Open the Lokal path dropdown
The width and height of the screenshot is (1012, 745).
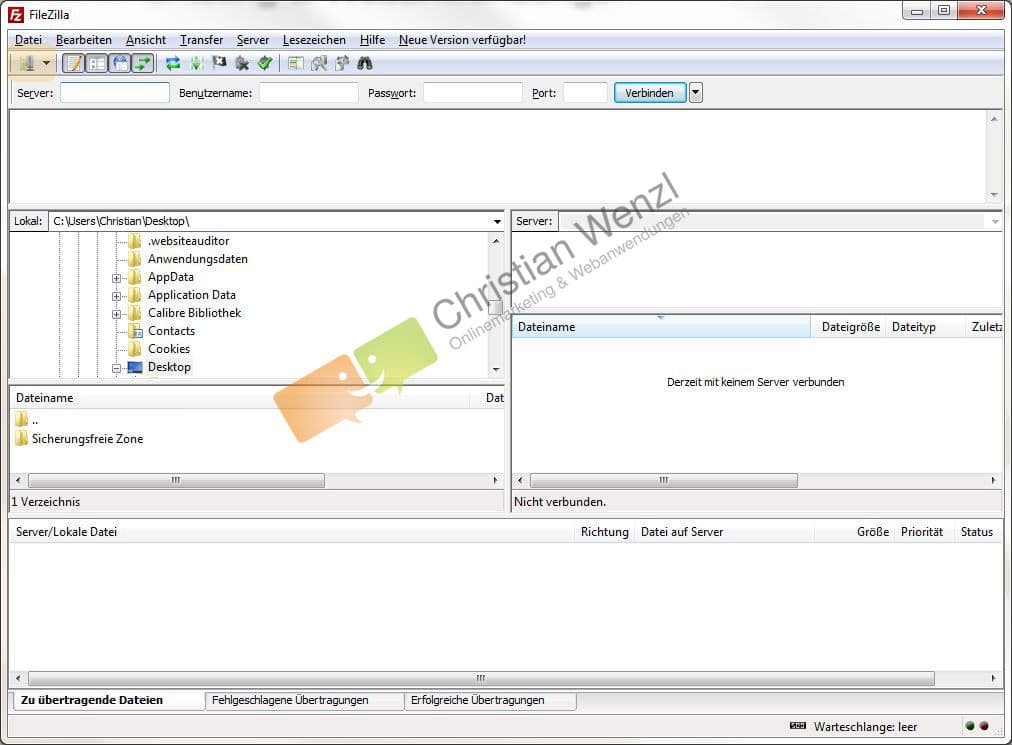pos(497,221)
